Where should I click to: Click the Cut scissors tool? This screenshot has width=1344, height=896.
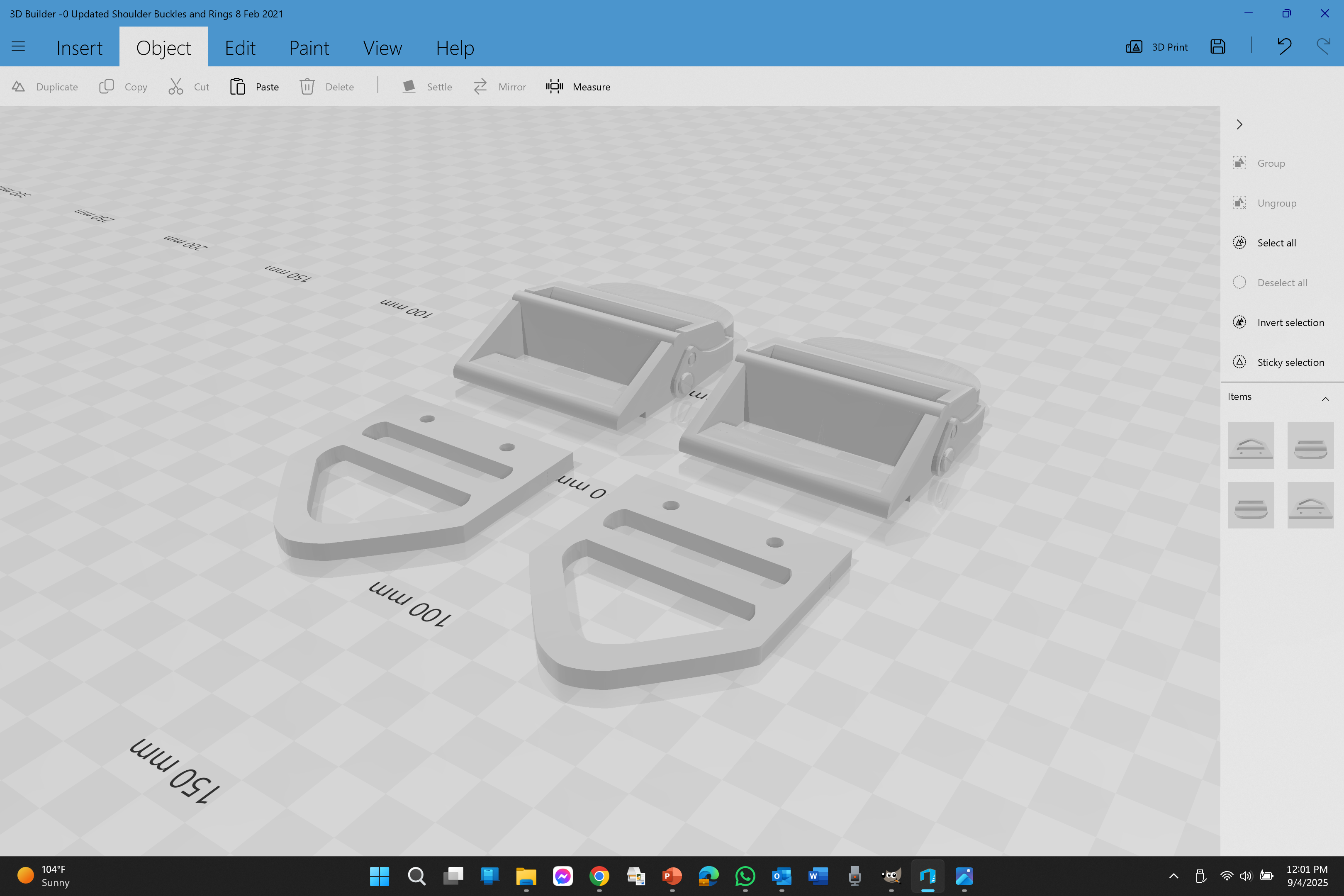tap(189, 87)
